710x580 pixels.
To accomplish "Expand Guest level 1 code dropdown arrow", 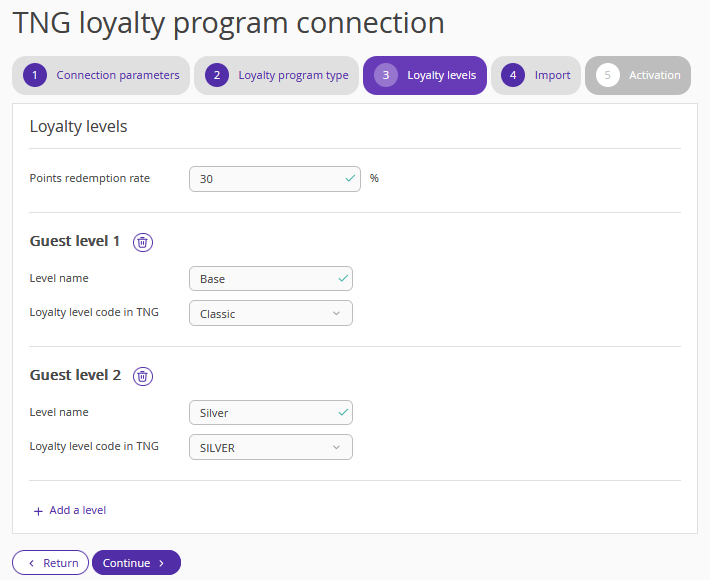I will tap(336, 313).
